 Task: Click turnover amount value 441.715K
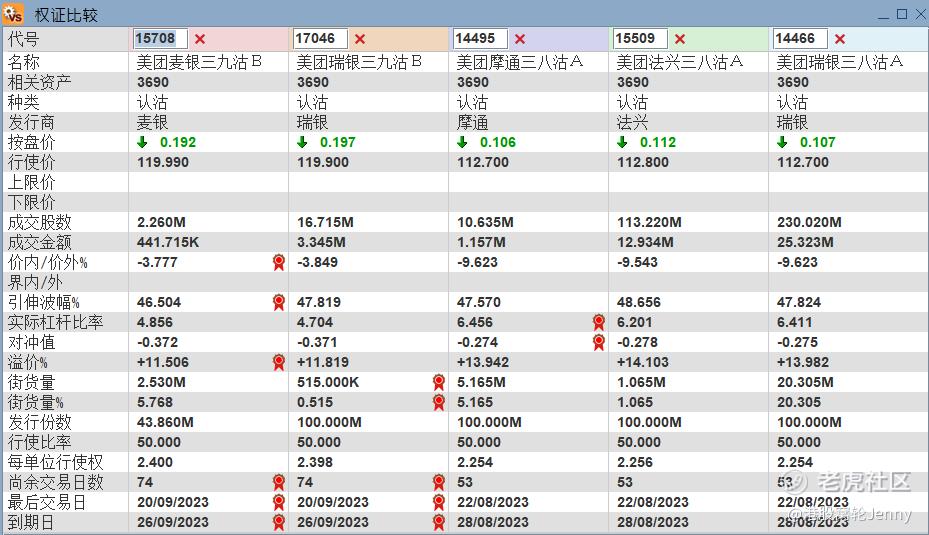click(168, 242)
